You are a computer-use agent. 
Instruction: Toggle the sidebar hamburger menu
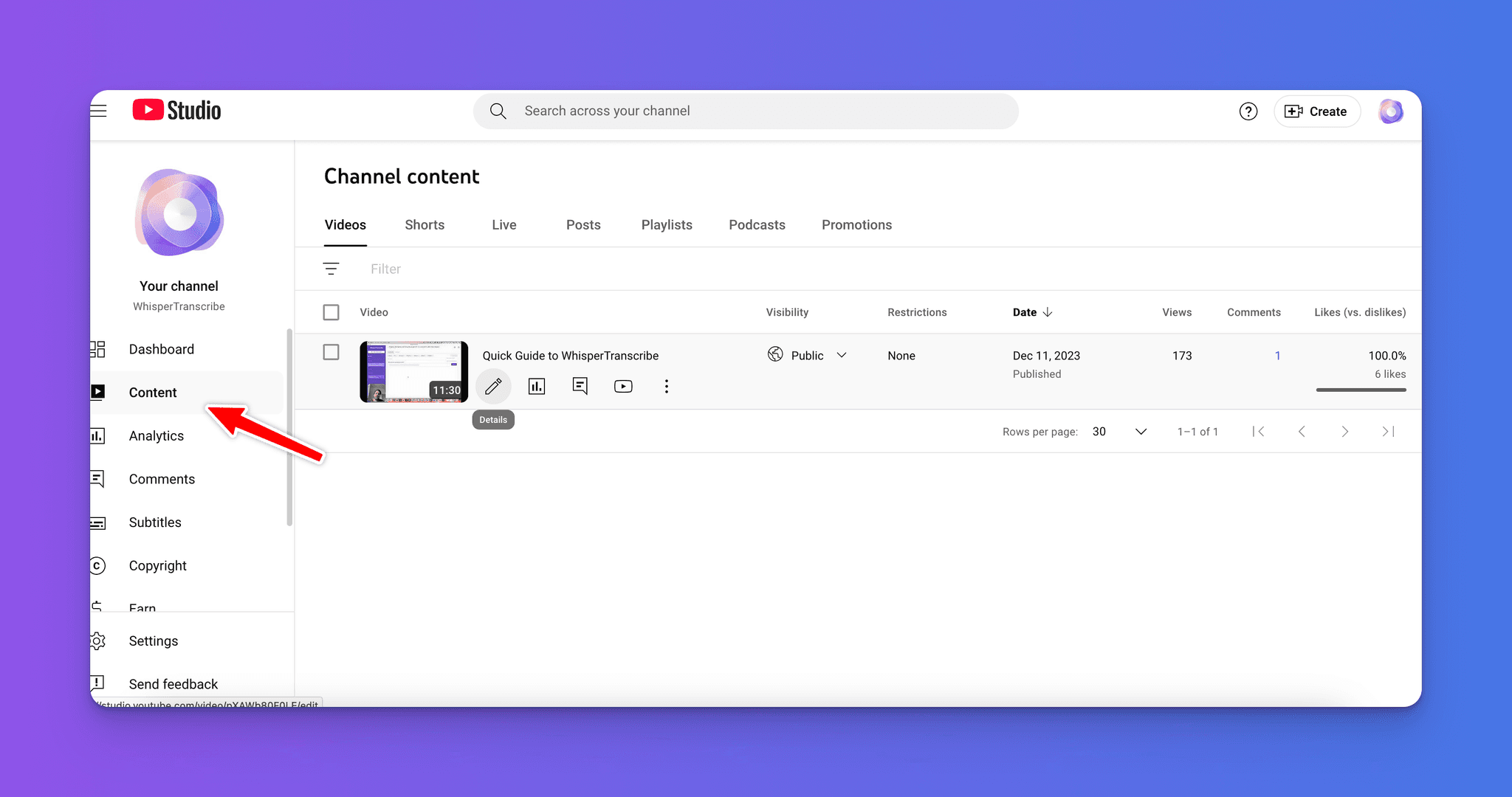[x=98, y=110]
